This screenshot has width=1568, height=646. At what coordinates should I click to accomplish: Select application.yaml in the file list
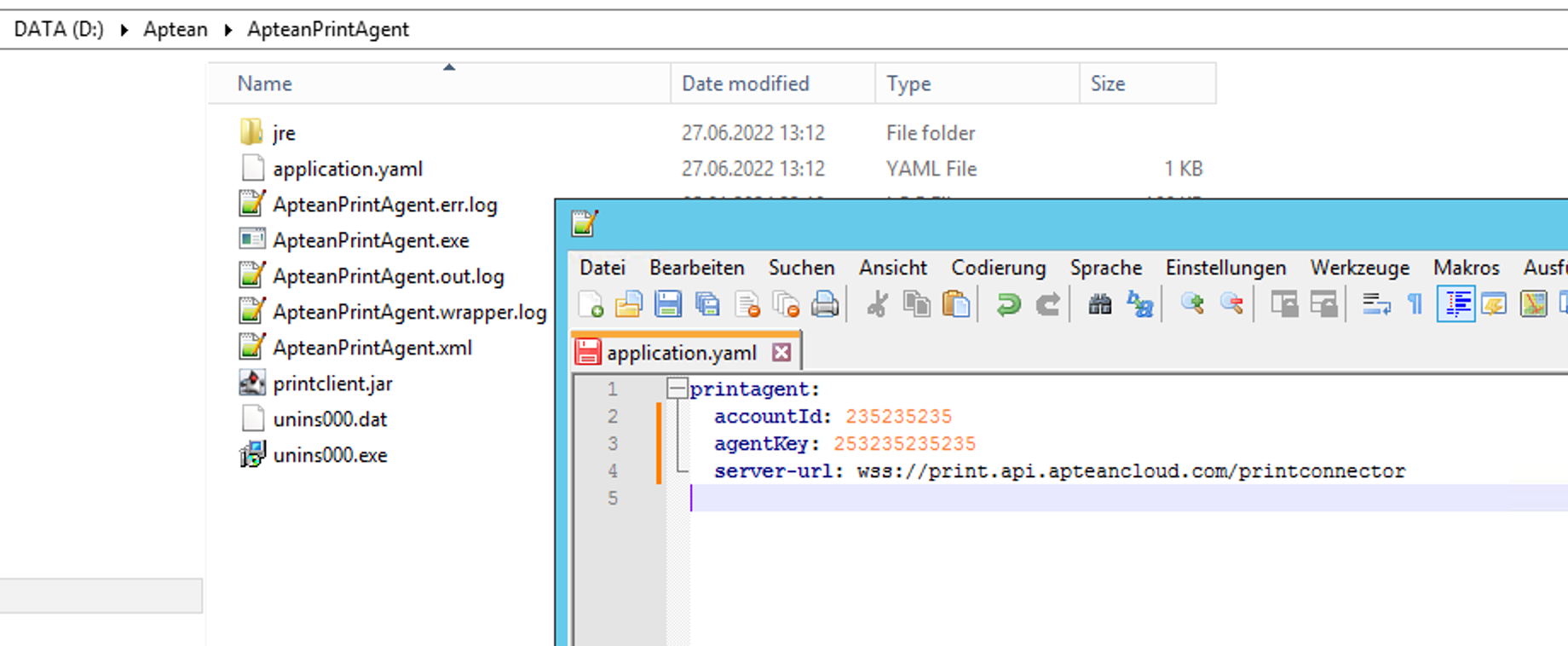348,169
